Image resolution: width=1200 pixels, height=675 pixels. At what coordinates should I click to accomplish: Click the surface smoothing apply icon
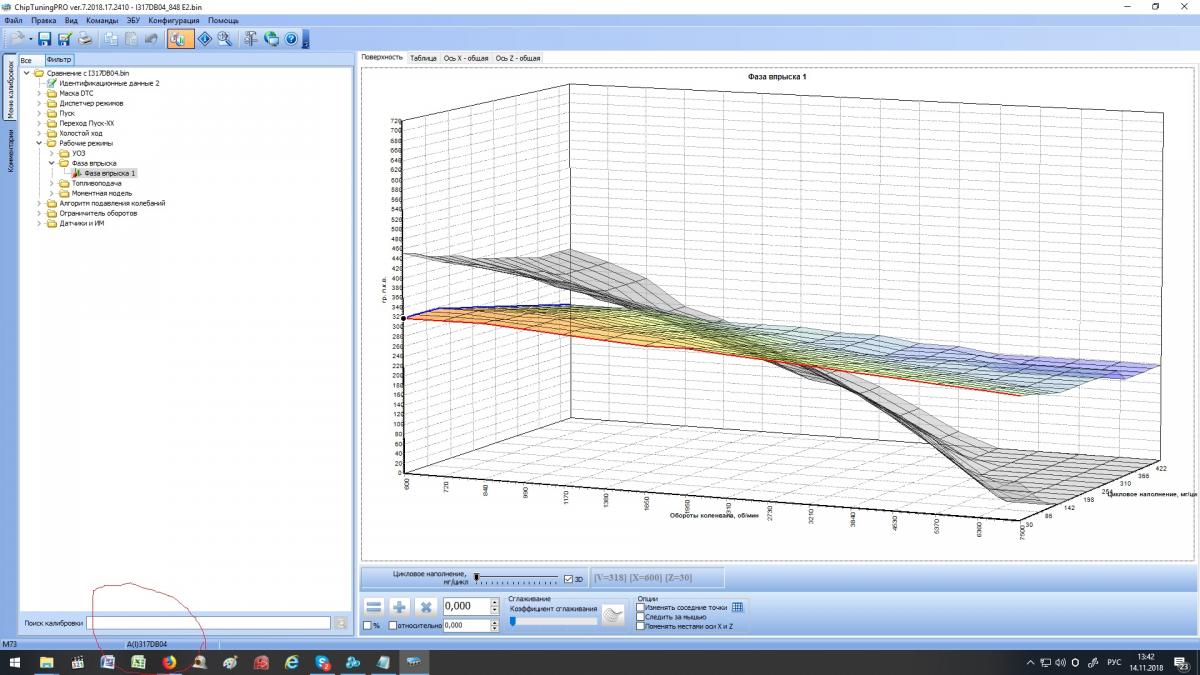(613, 615)
